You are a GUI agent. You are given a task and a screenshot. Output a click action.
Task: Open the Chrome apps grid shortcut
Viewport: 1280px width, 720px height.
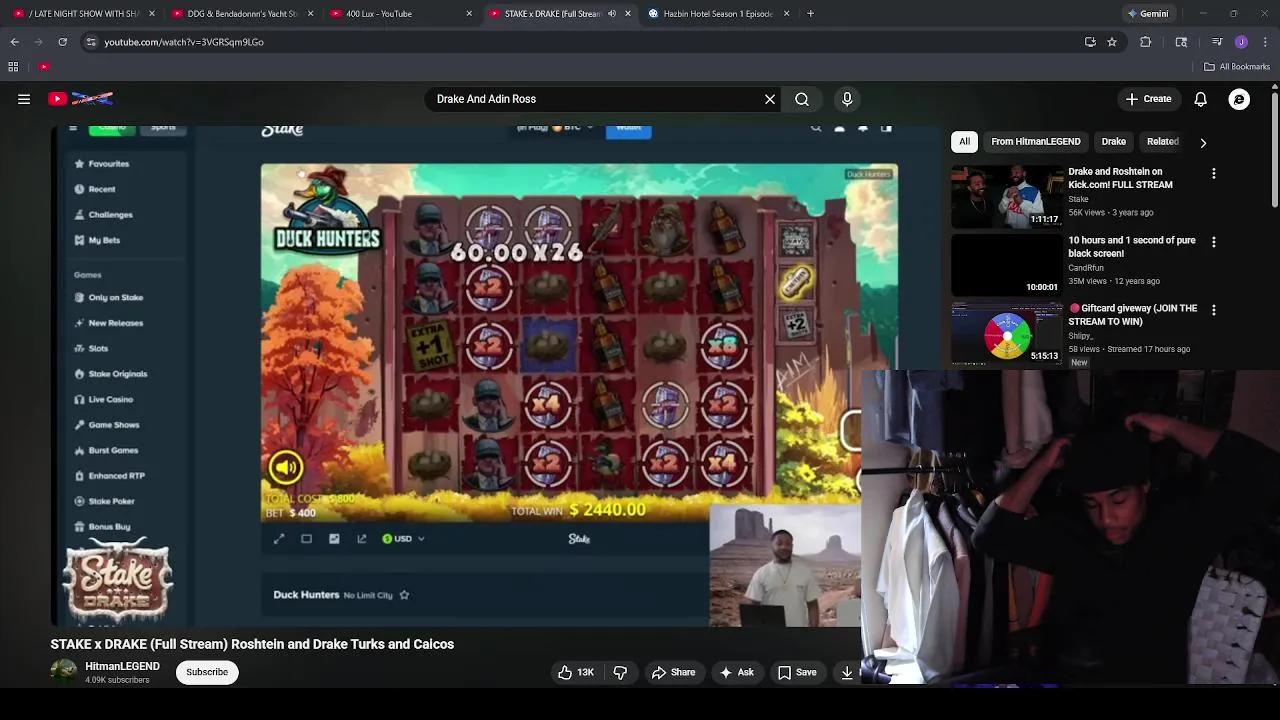point(13,67)
